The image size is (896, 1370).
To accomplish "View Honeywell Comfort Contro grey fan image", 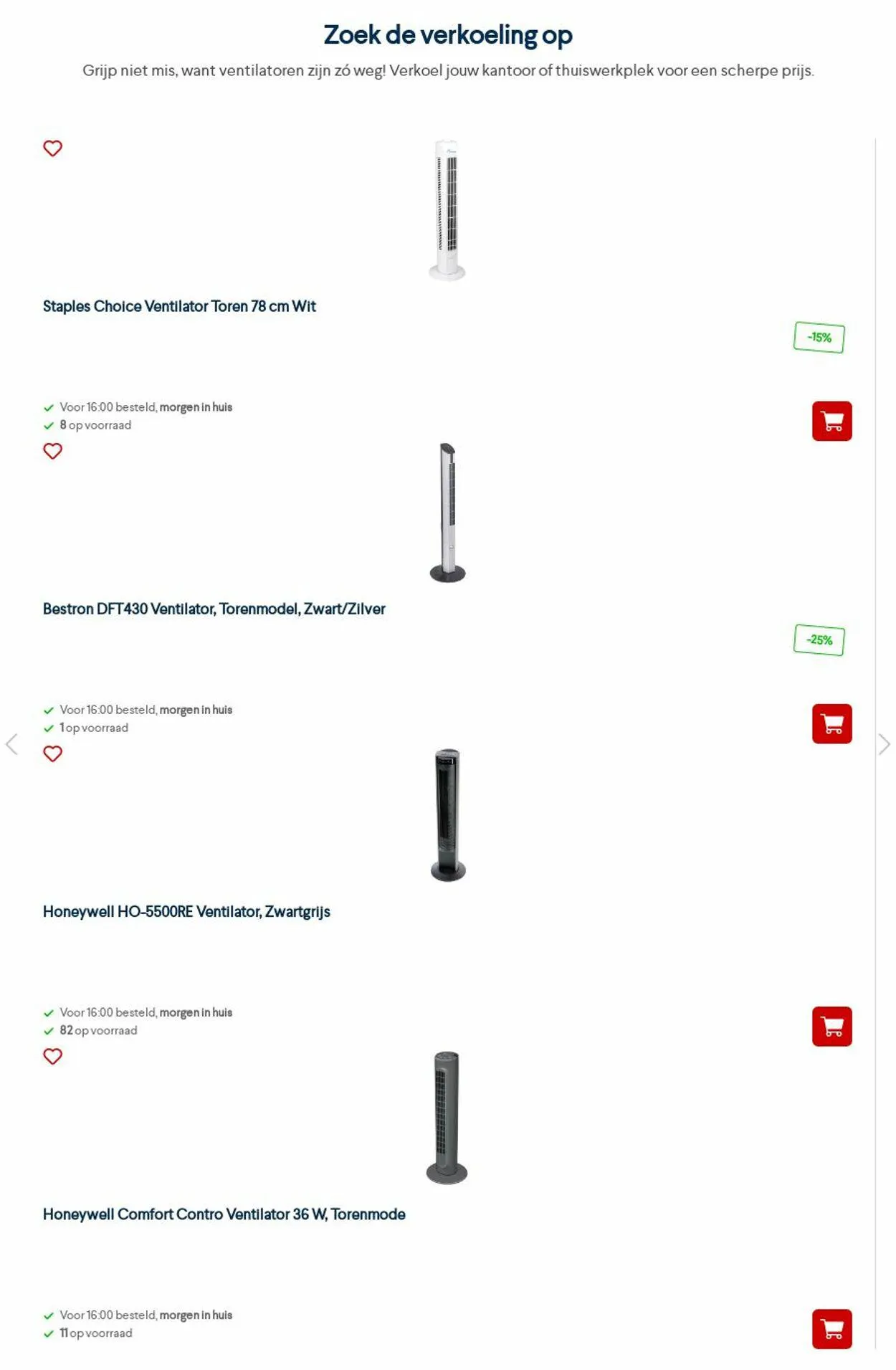I will (447, 1117).
